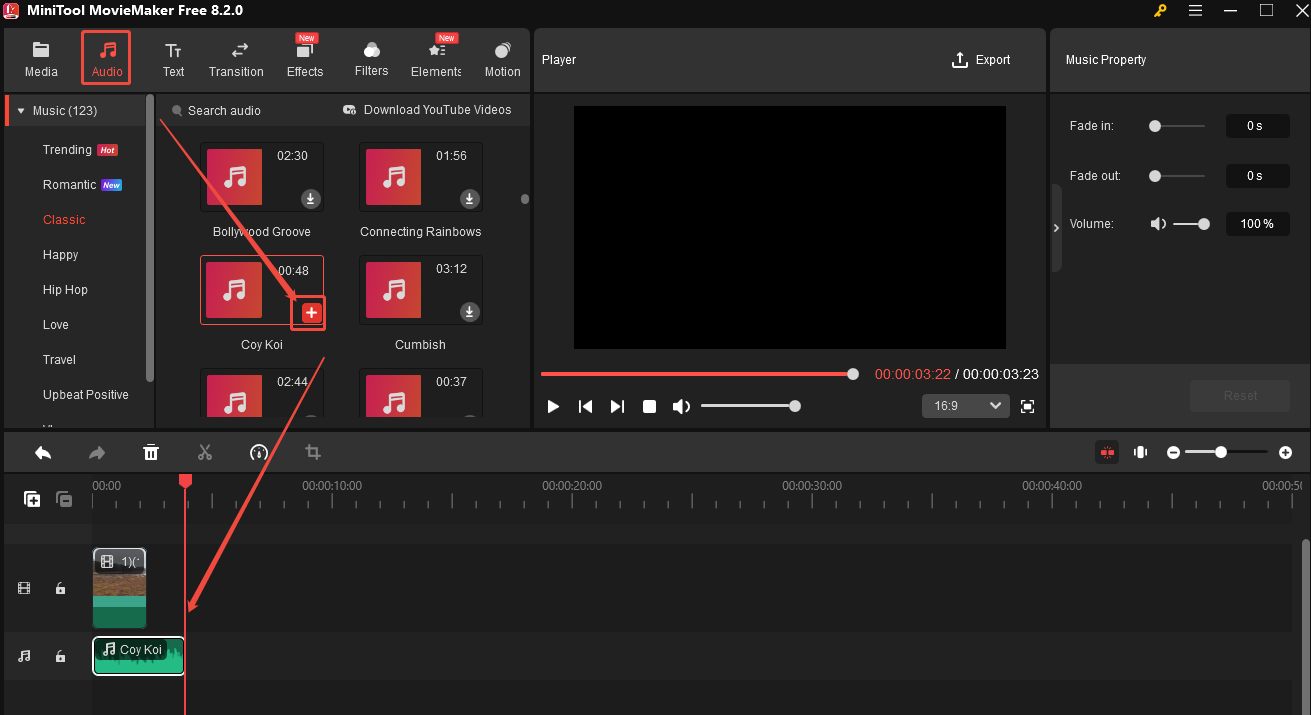Viewport: 1311px width, 715px height.
Task: Add Coy Koi to the timeline
Action: click(311, 313)
